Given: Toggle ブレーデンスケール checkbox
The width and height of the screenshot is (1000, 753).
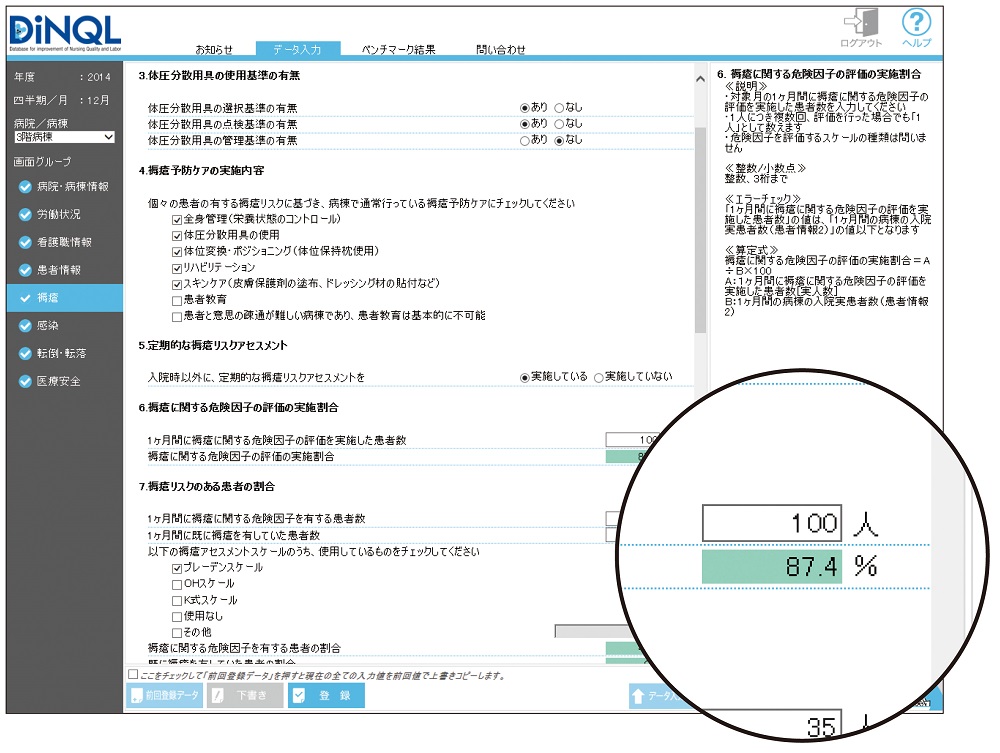Looking at the screenshot, I should (177, 568).
